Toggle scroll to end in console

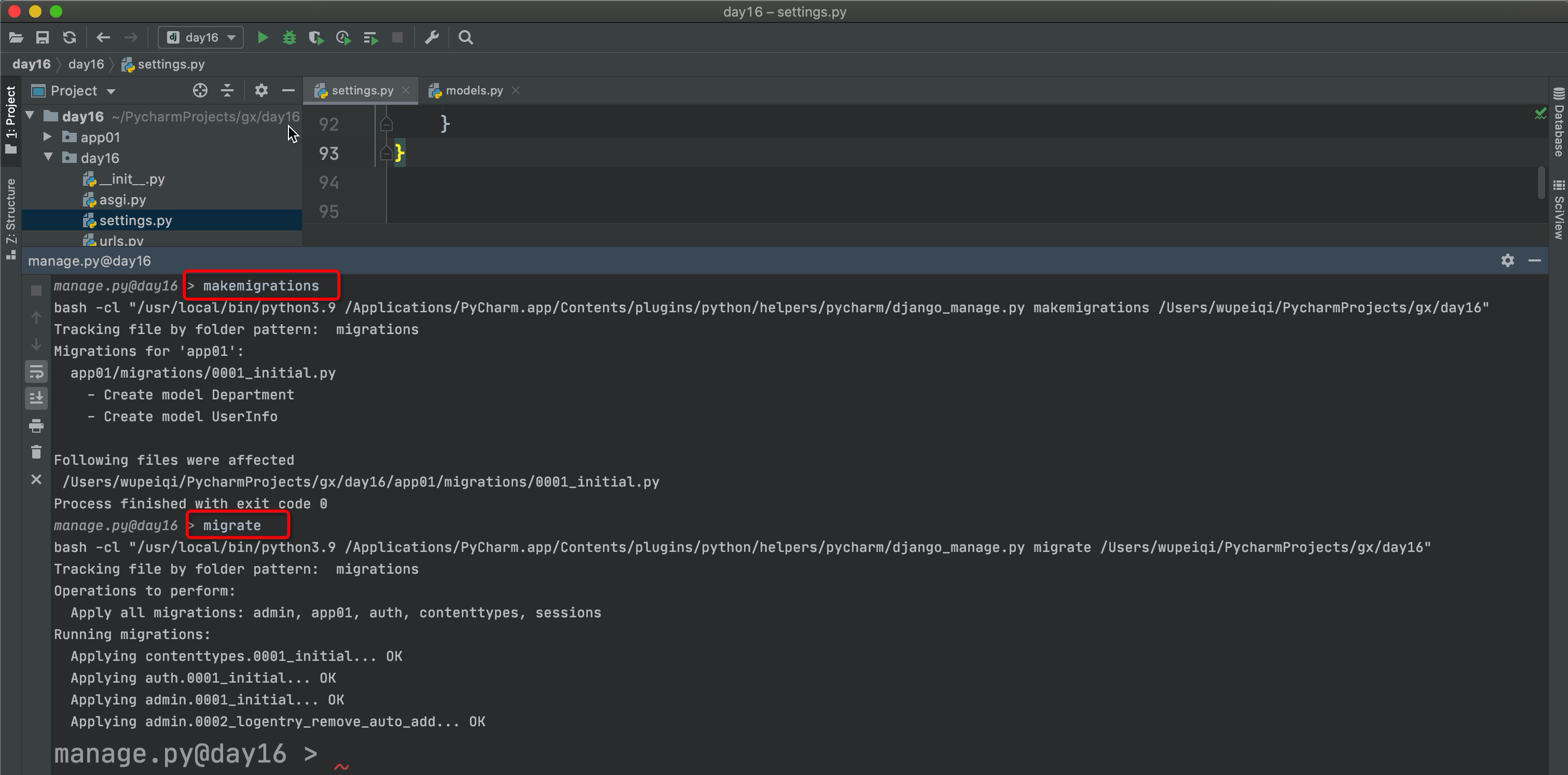[36, 398]
